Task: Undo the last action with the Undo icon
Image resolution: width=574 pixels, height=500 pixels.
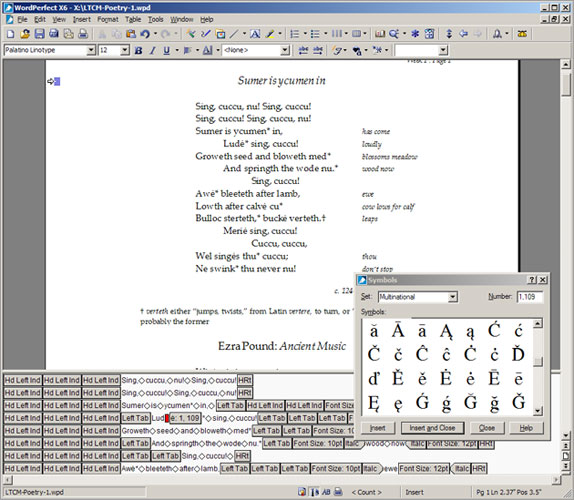Action: 145,34
